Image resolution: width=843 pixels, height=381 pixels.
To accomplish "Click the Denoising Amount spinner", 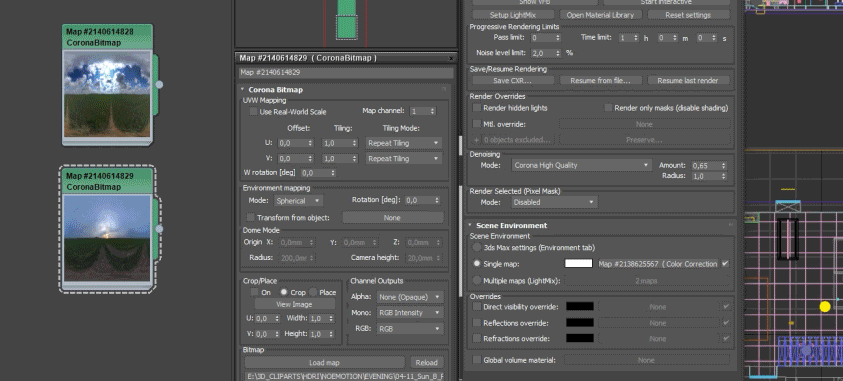I will 723,166.
